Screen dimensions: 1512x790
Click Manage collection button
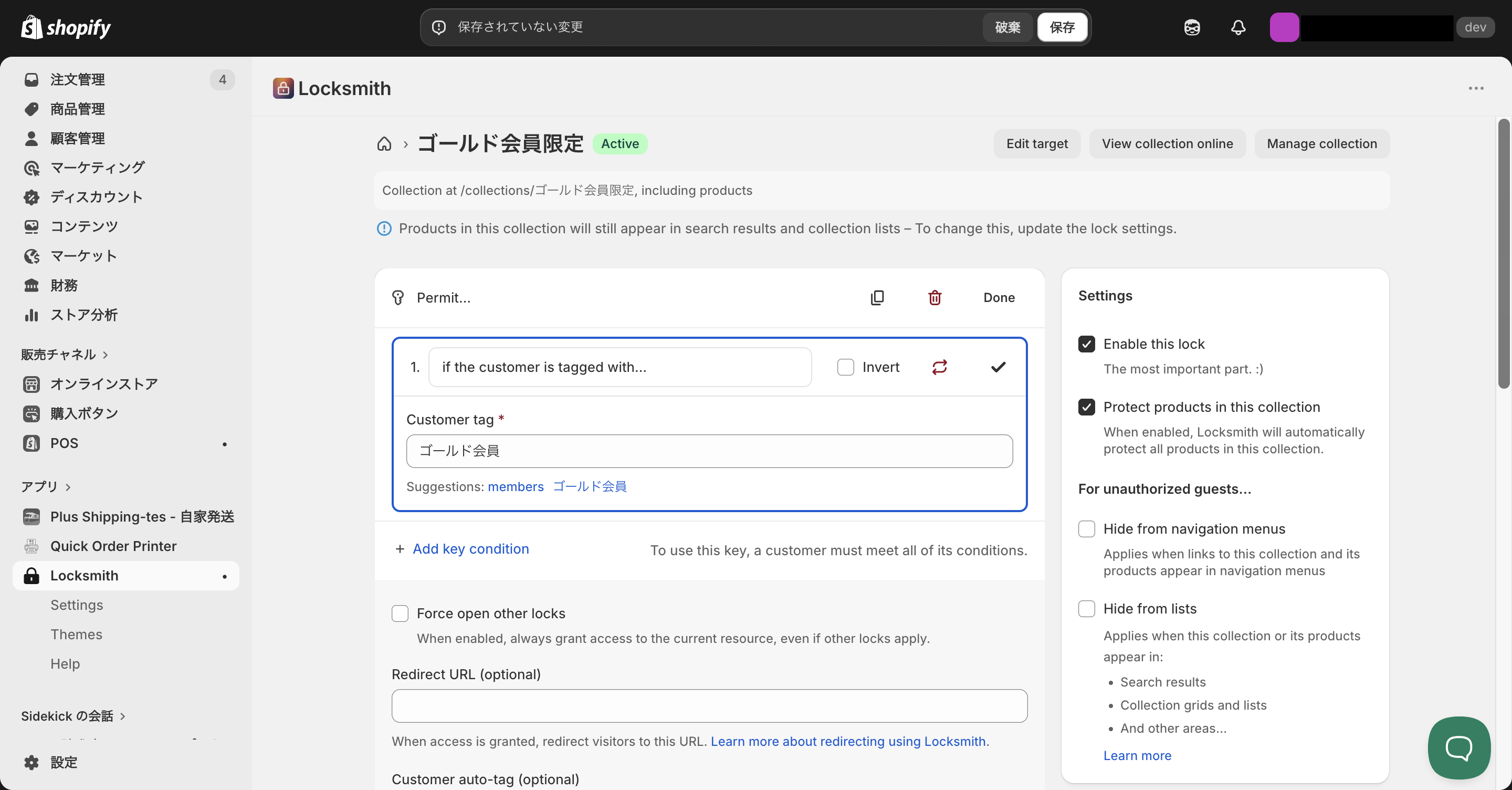[x=1321, y=144]
